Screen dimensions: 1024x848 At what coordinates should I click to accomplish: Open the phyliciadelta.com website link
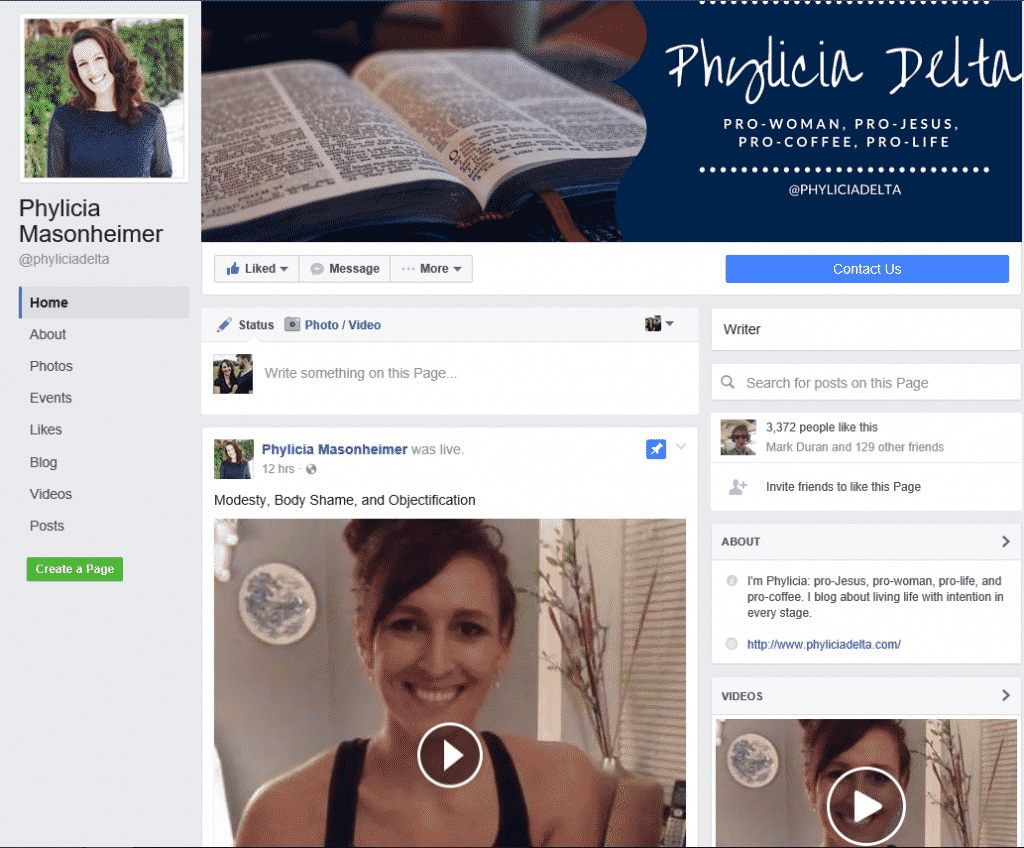824,644
